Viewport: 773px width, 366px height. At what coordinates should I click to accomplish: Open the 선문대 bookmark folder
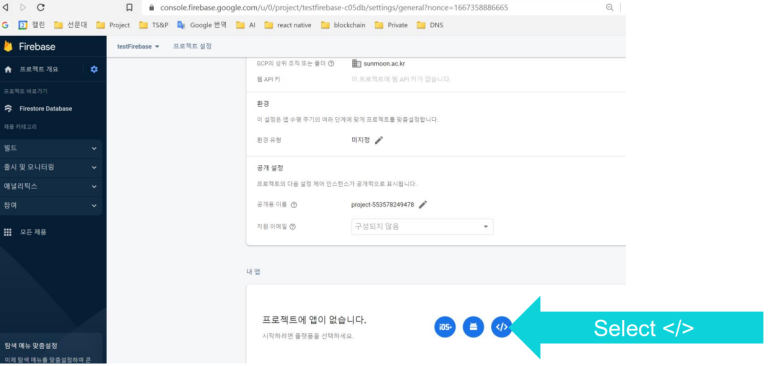coord(70,25)
